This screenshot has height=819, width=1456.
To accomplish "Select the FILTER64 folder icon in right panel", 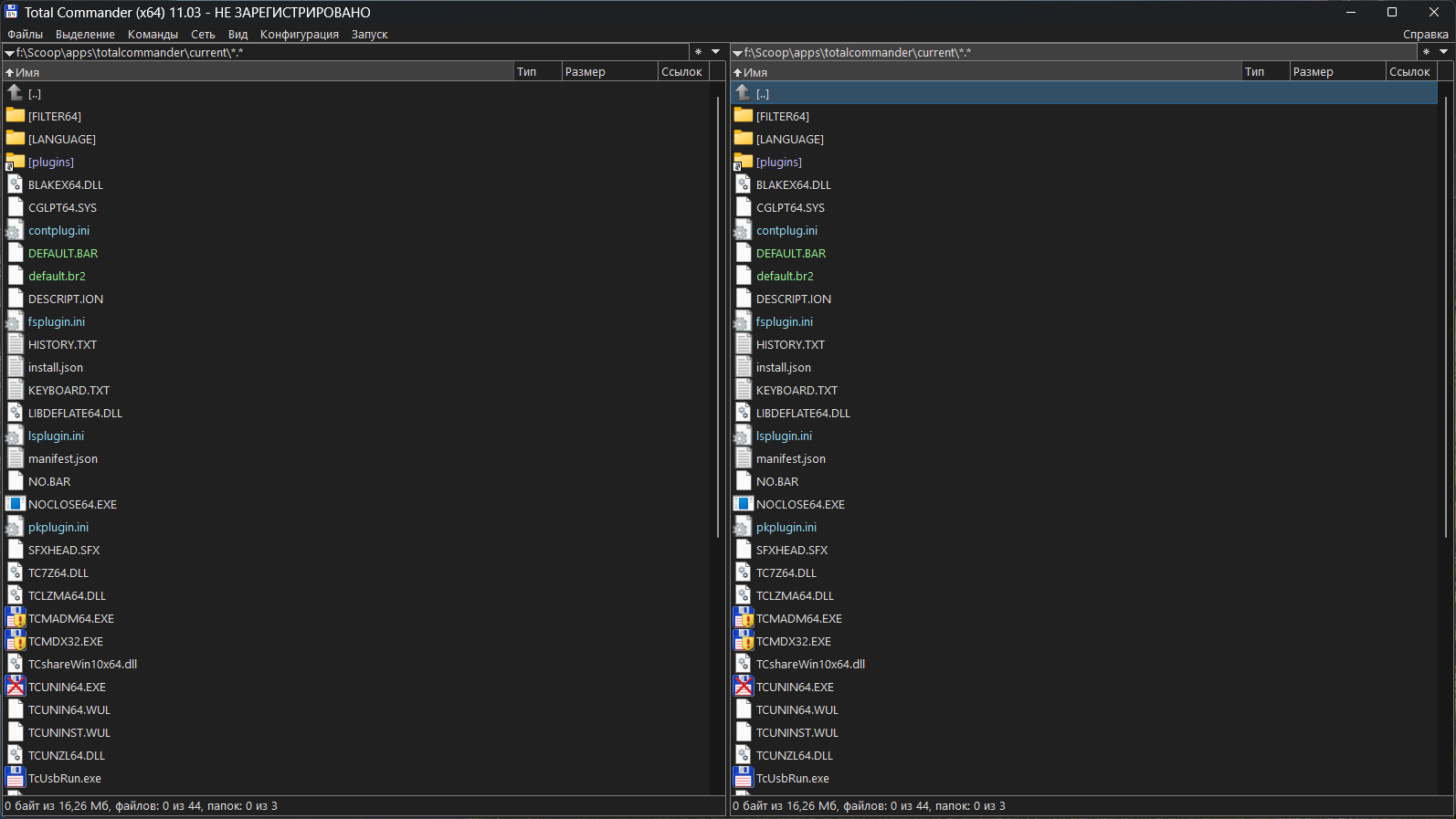I will (x=743, y=116).
